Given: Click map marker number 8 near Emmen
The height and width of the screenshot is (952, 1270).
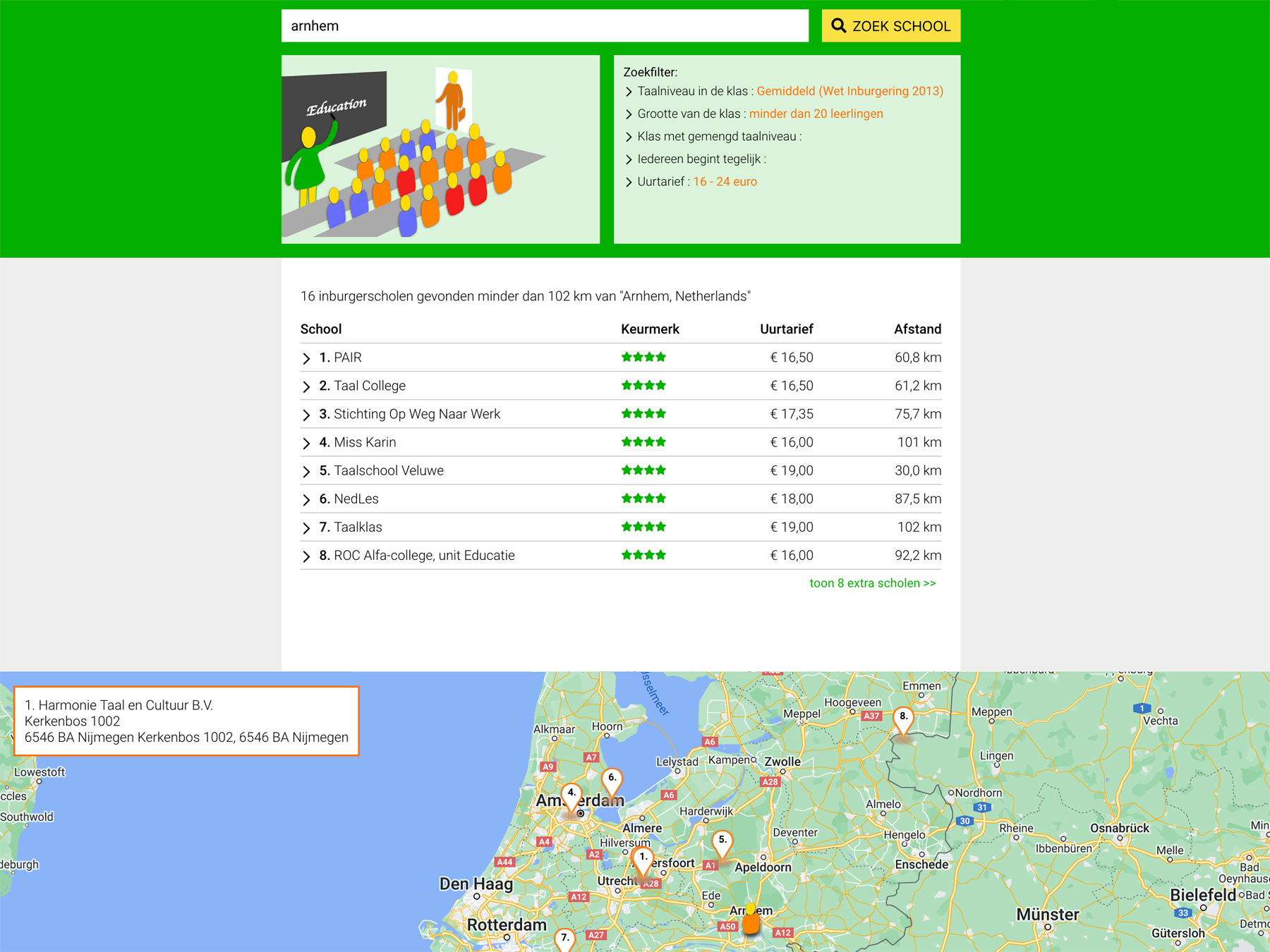Looking at the screenshot, I should (903, 721).
